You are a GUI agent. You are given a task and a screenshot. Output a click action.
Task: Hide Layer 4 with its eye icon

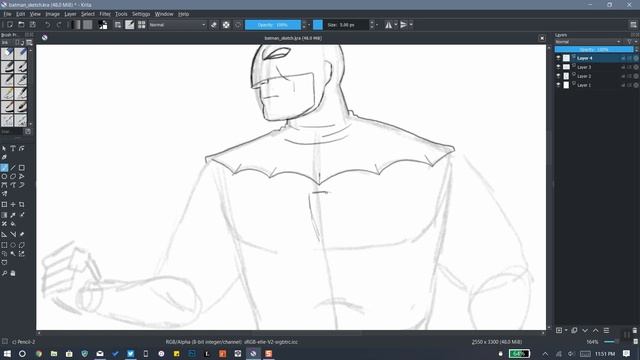click(x=558, y=58)
